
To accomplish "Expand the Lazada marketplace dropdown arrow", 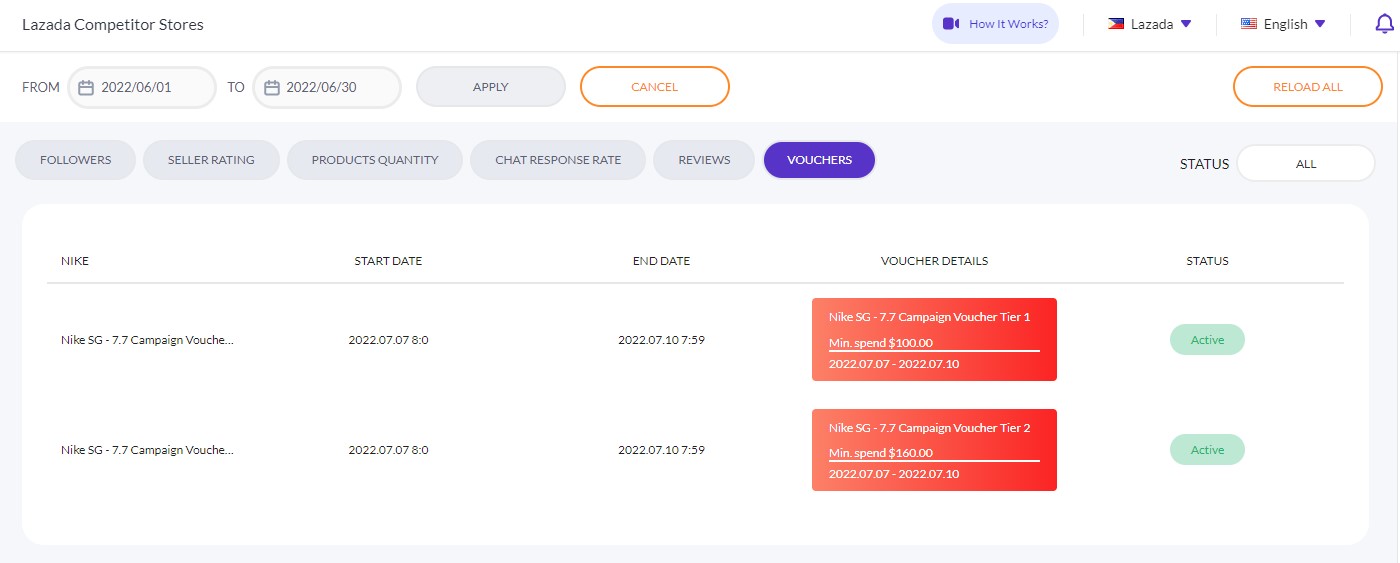I will (x=1186, y=24).
